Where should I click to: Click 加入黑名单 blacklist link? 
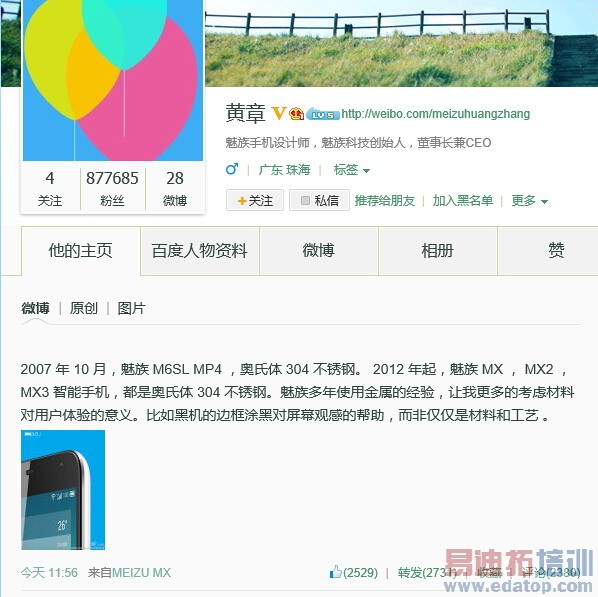(463, 201)
